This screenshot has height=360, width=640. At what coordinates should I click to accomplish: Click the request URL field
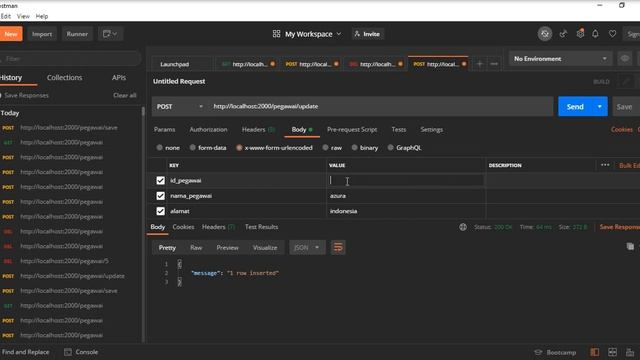381,107
